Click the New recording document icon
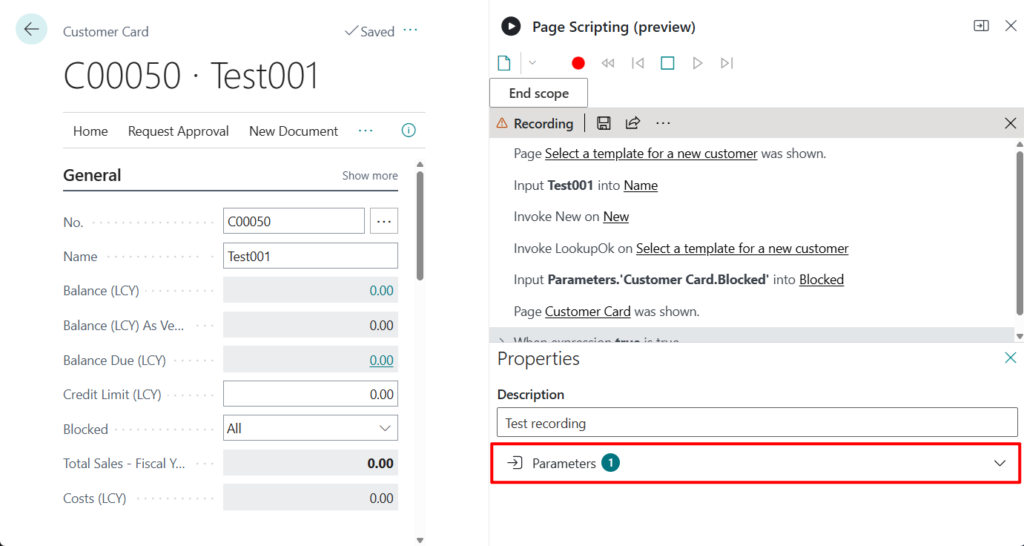Image resolution: width=1024 pixels, height=546 pixels. pyautogui.click(x=504, y=63)
